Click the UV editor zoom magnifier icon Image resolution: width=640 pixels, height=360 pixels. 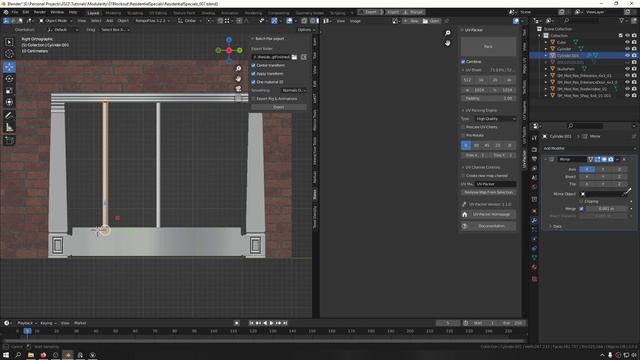click(x=448, y=33)
